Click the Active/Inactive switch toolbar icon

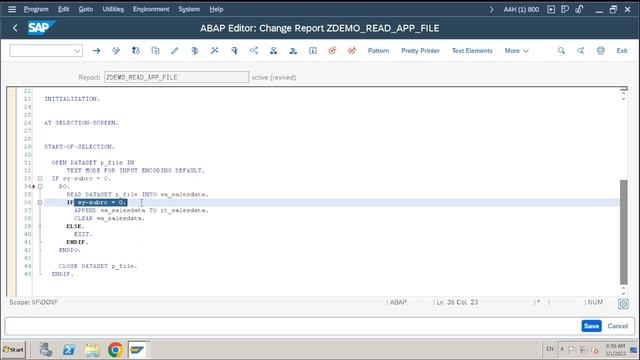tap(136, 51)
